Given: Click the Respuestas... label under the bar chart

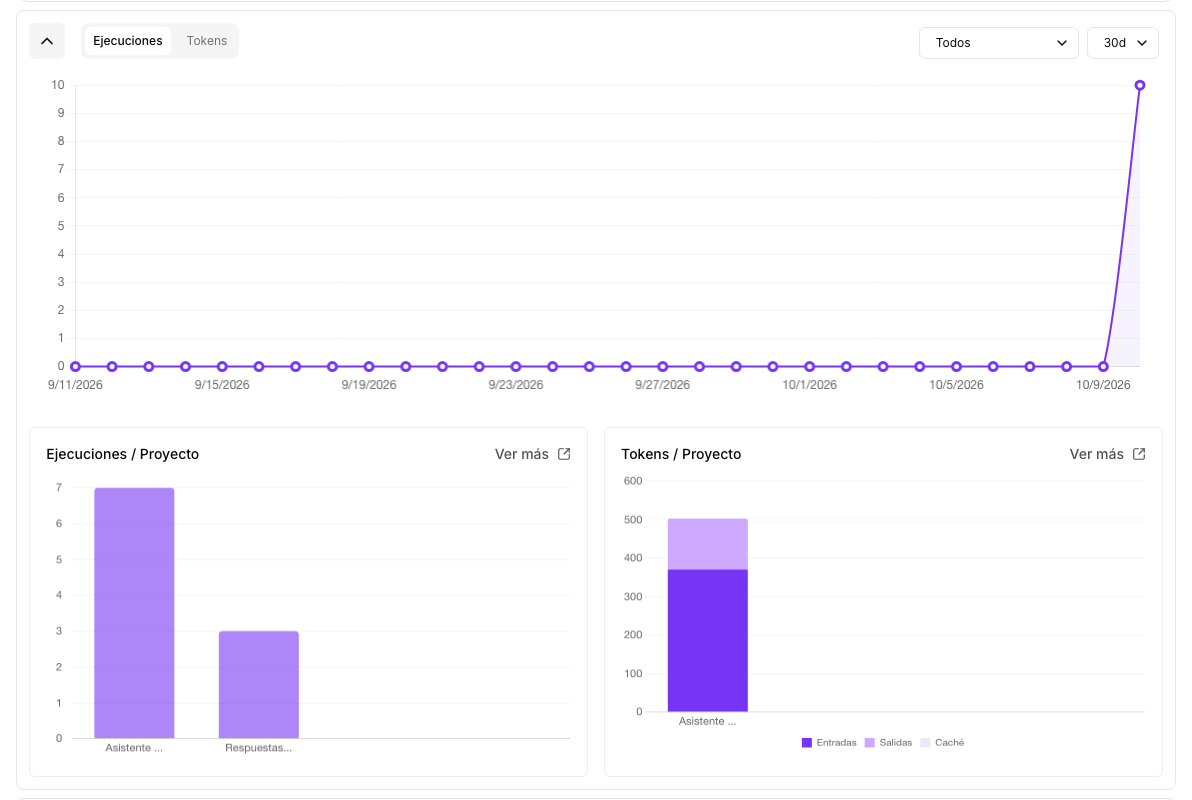Looking at the screenshot, I should click(258, 748).
